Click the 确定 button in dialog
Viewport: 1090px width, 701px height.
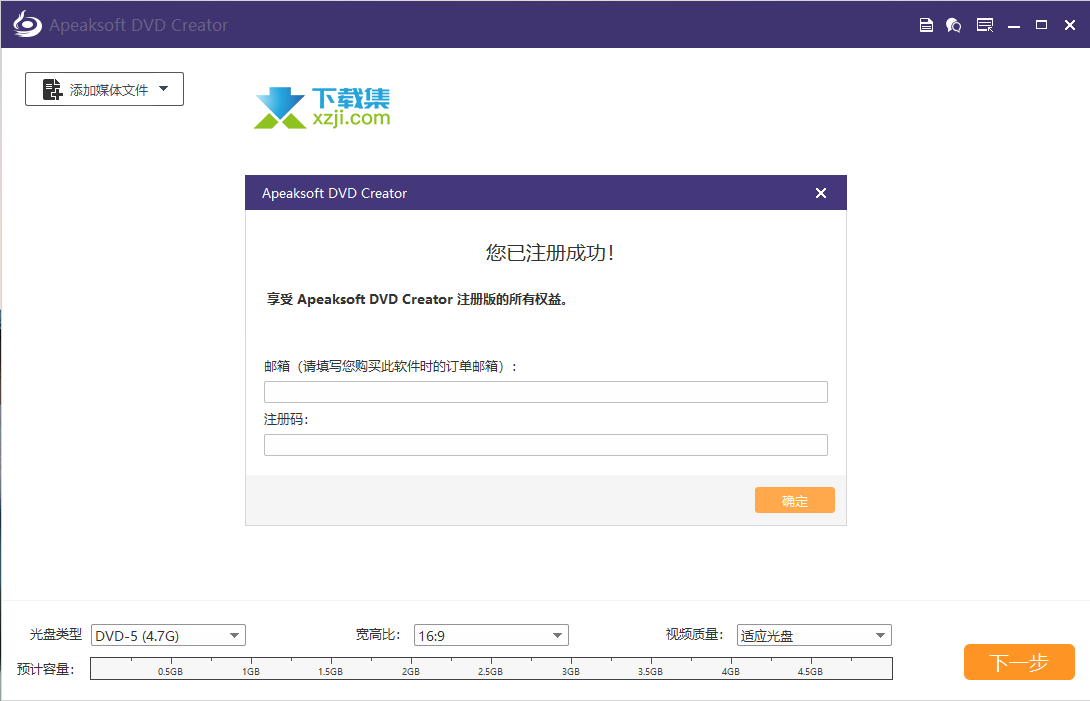click(795, 500)
